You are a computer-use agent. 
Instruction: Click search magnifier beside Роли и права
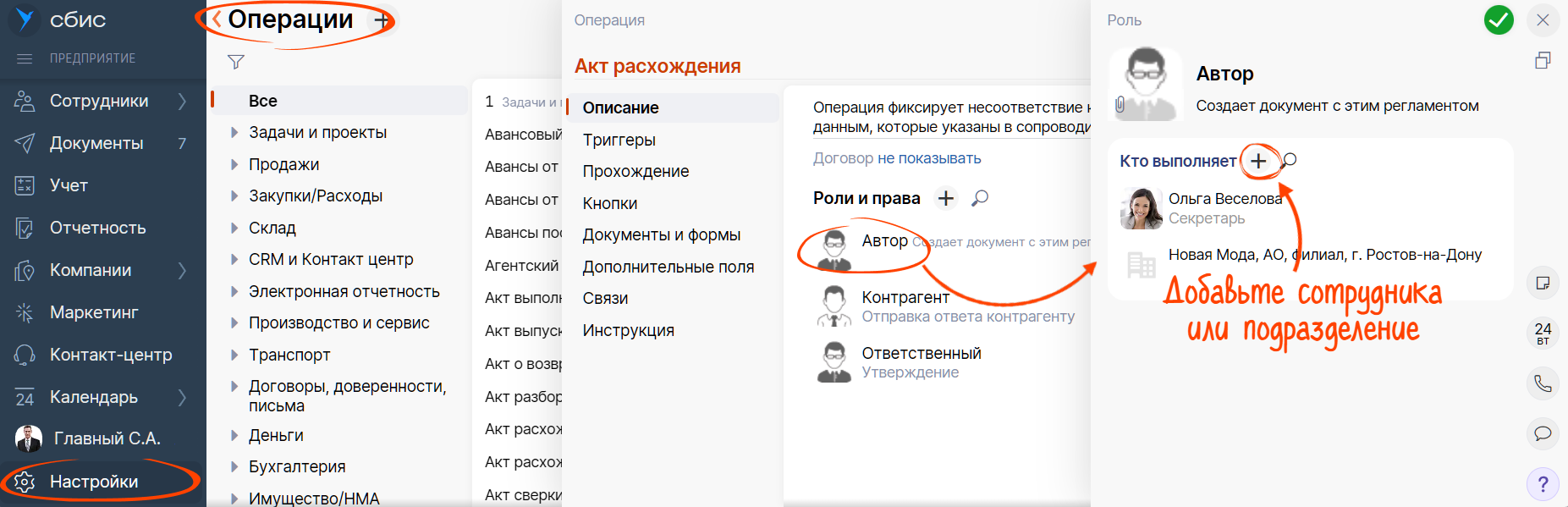pyautogui.click(x=980, y=198)
